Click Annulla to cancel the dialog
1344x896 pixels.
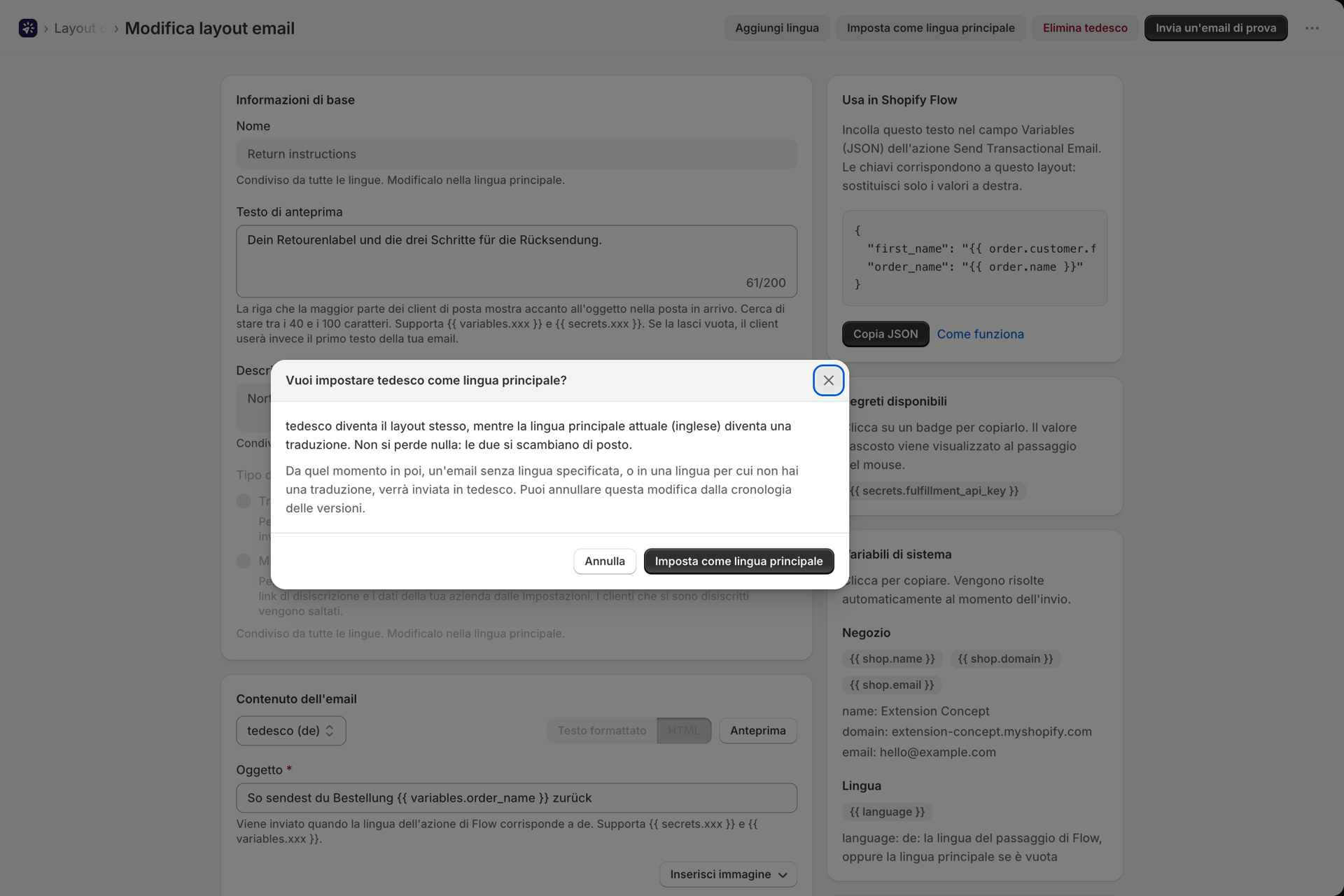point(605,561)
